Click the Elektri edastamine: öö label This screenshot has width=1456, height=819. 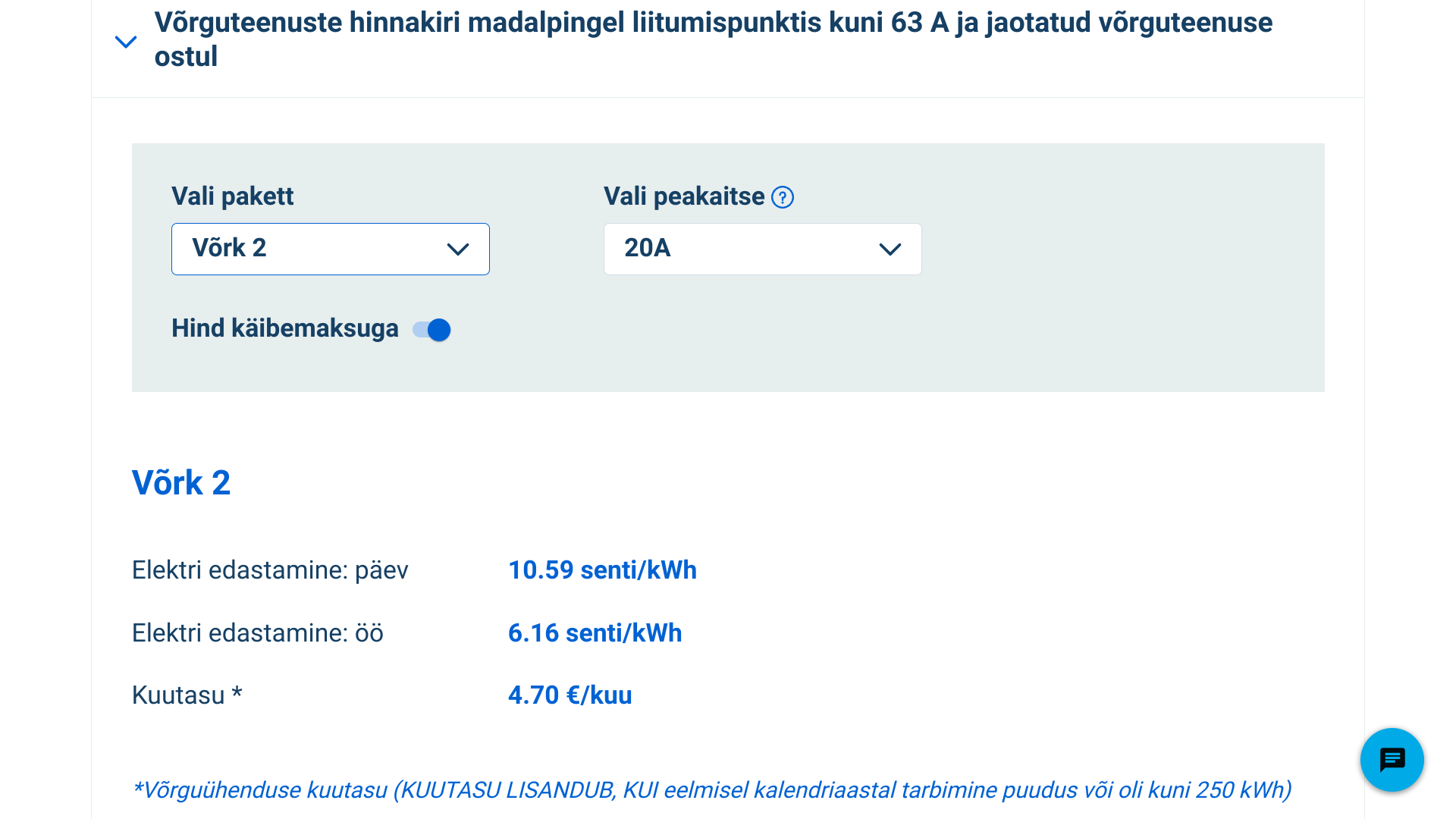[x=257, y=633]
